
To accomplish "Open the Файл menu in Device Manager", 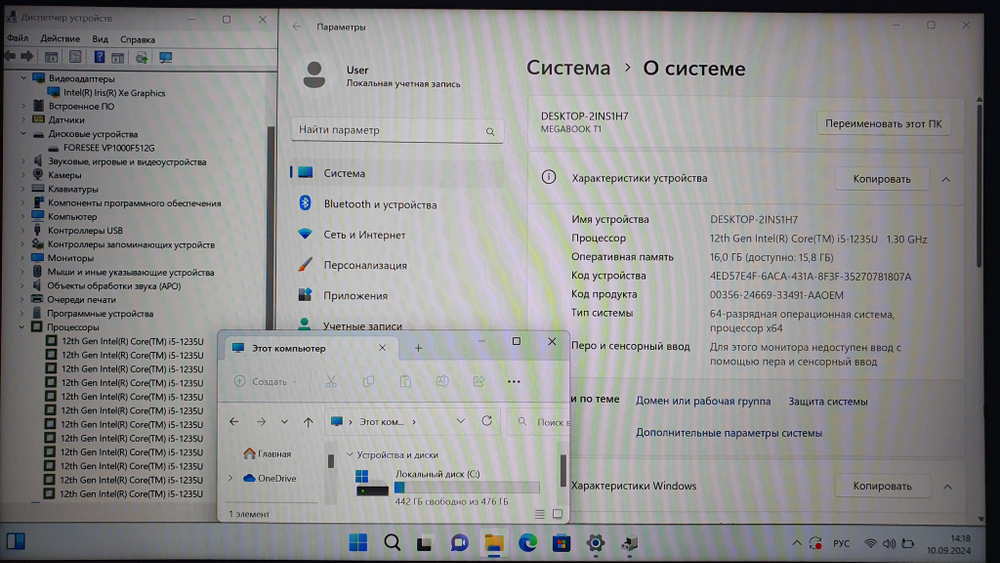I will pyautogui.click(x=17, y=38).
